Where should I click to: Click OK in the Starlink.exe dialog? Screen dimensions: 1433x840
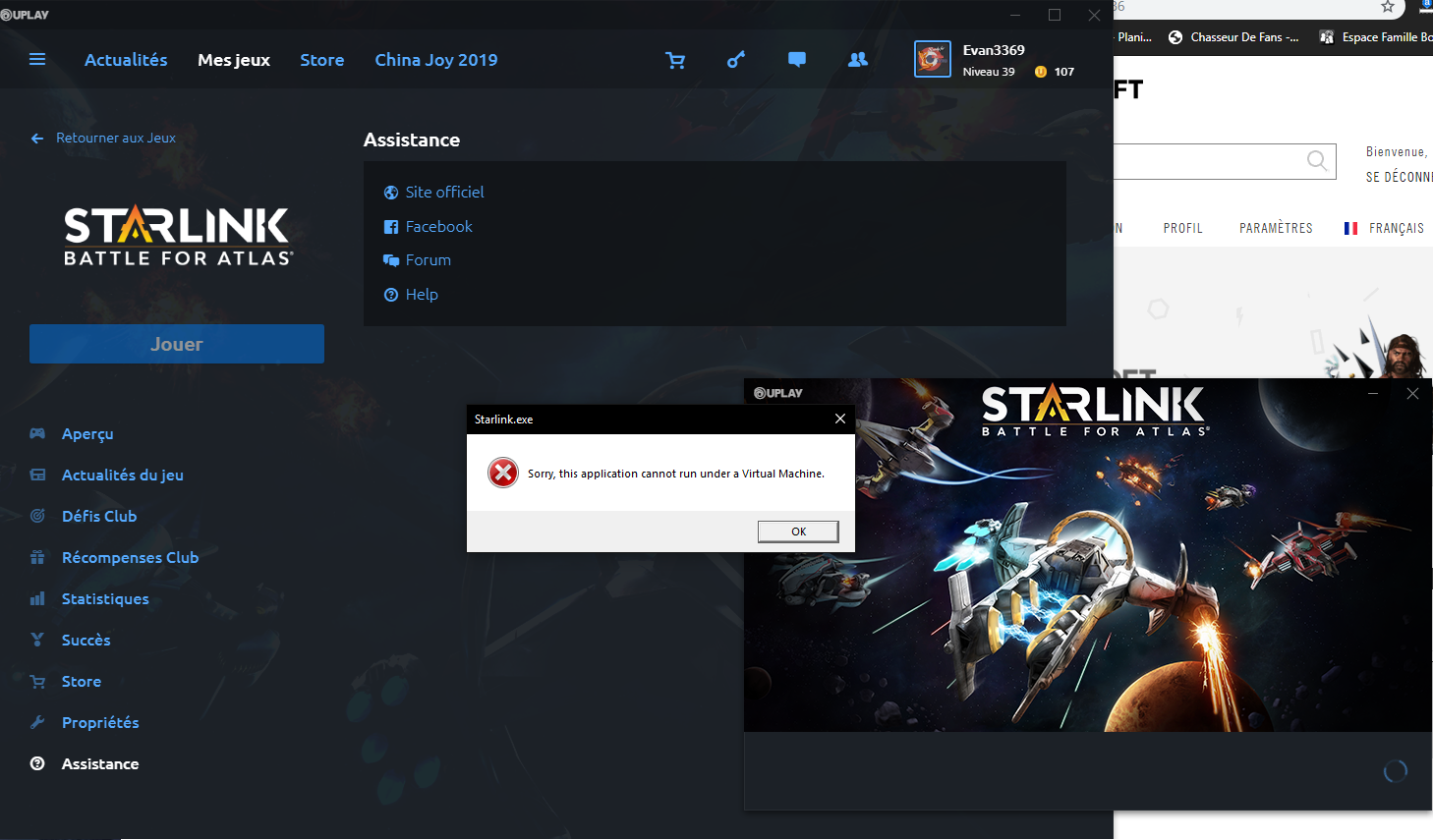pyautogui.click(x=798, y=532)
